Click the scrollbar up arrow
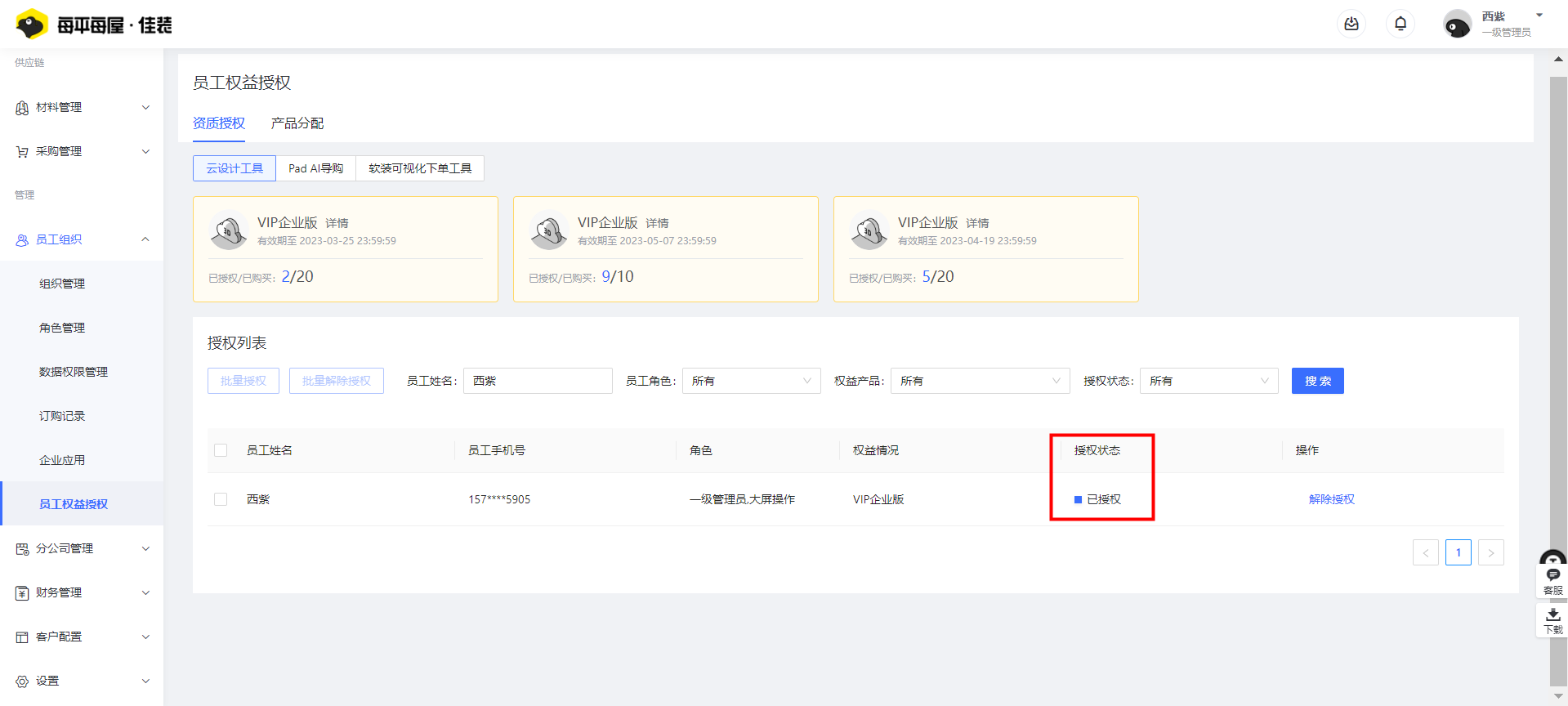This screenshot has height=706, width=1568. pos(1558,59)
